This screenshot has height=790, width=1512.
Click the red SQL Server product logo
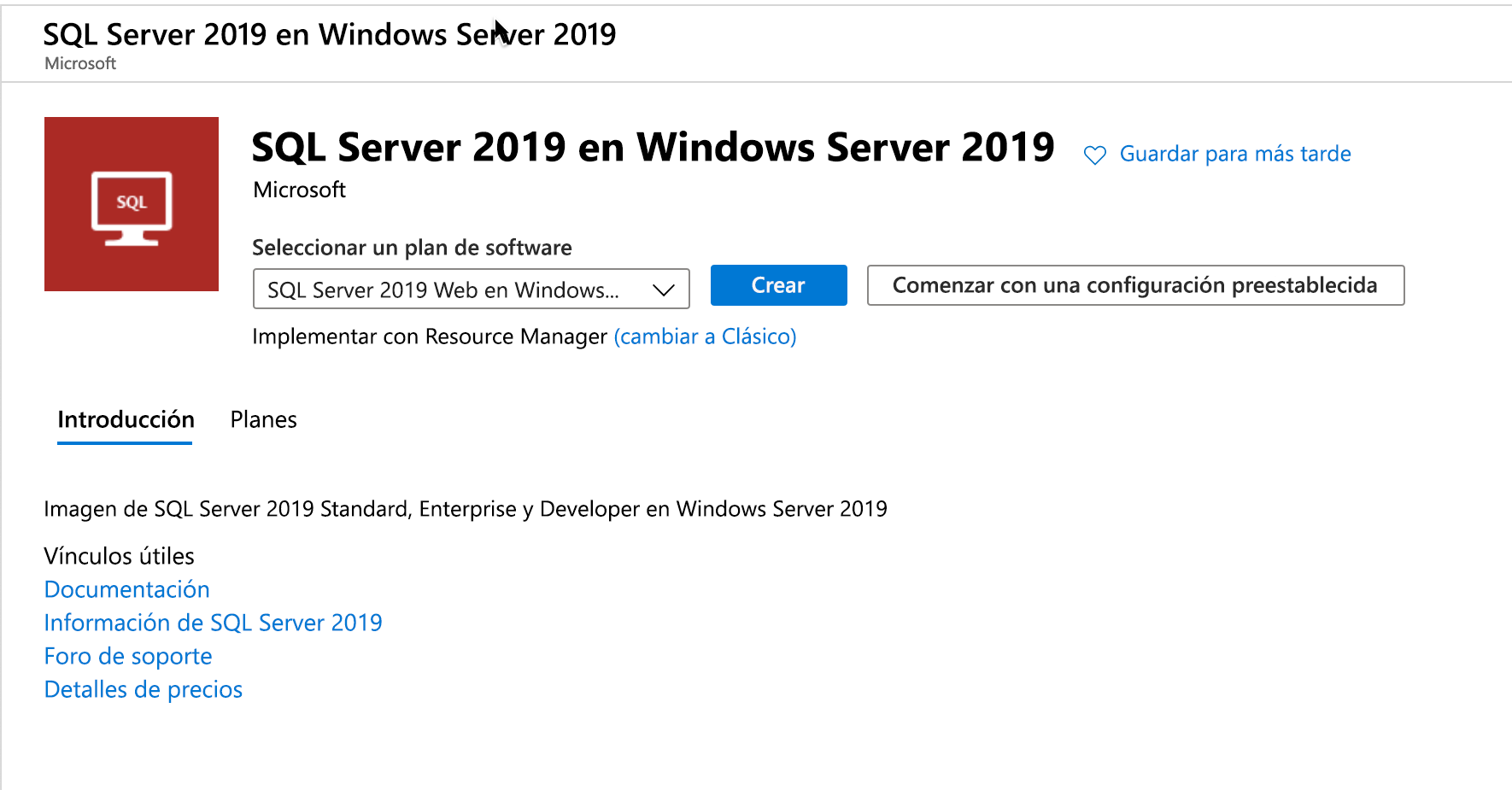tap(132, 204)
